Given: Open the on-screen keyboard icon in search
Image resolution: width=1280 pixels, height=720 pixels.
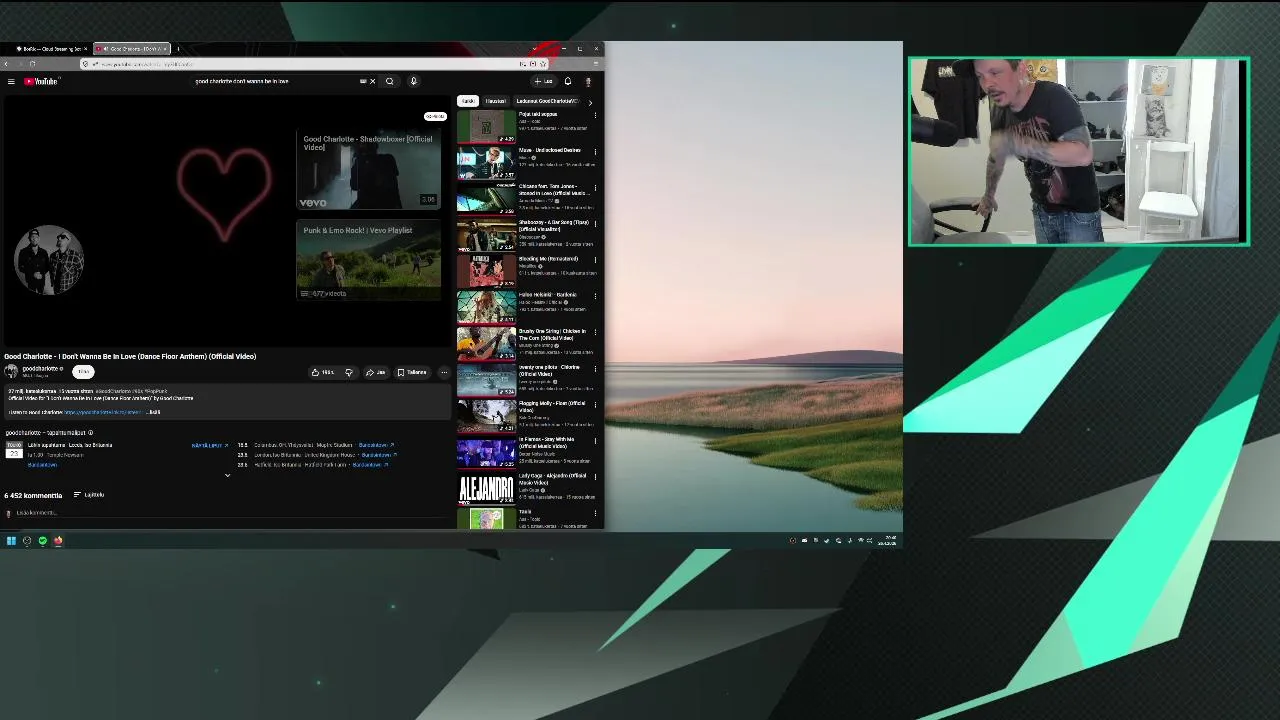Looking at the screenshot, I should 363,81.
